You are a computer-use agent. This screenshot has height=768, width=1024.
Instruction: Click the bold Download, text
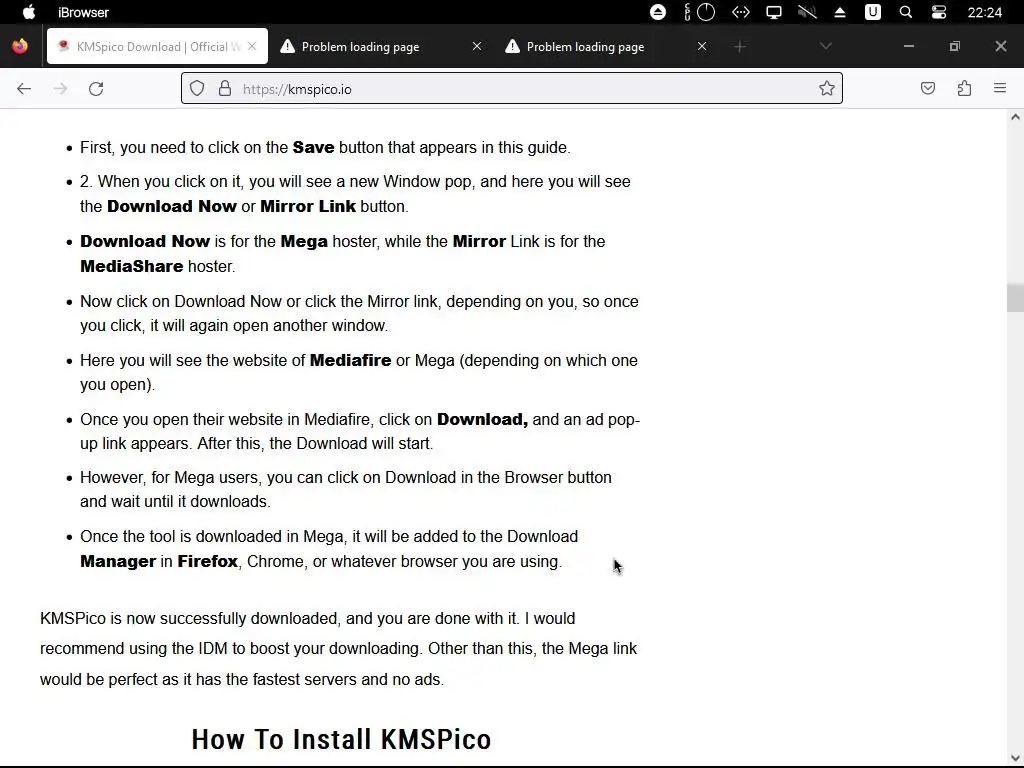[482, 419]
